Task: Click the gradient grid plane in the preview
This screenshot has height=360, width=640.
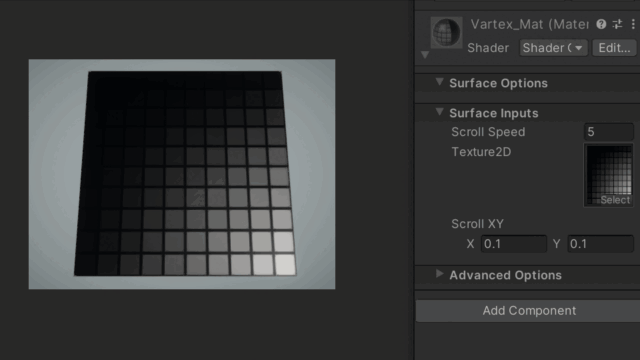Action: [x=185, y=173]
